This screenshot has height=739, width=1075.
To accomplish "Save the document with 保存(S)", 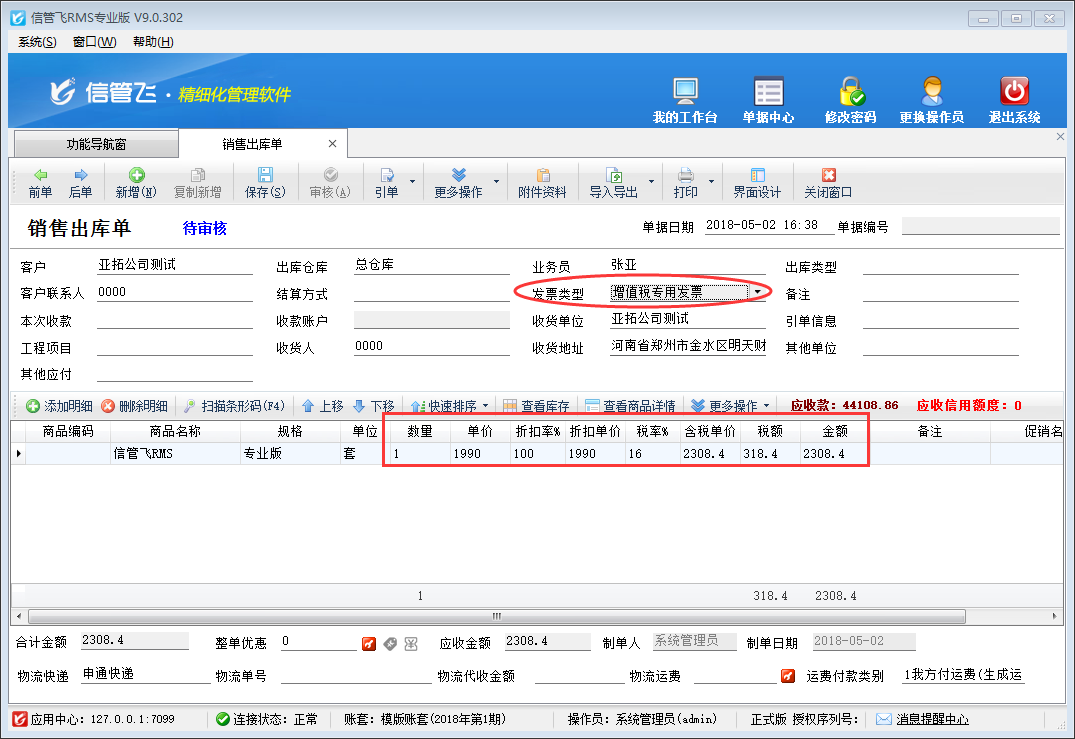I will (x=265, y=182).
